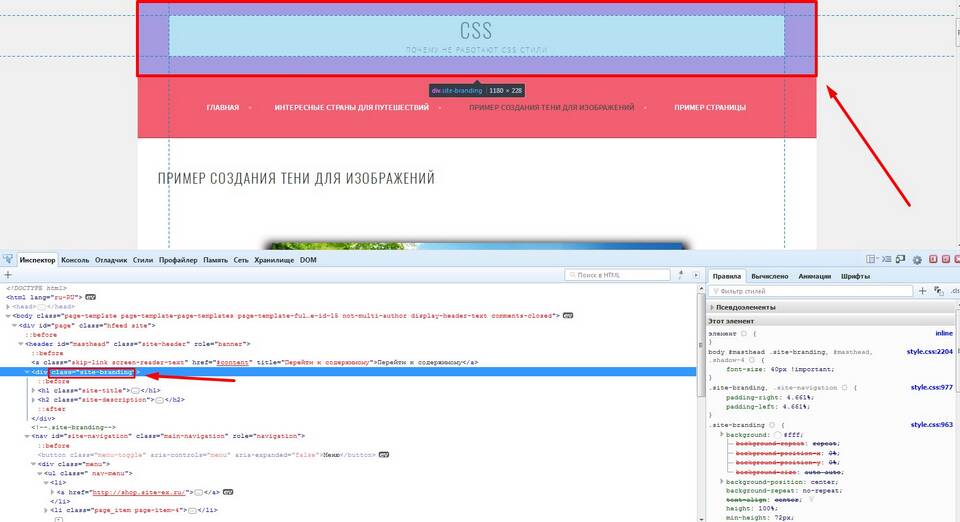Image resolution: width=960 pixels, height=522 pixels.
Task: Click the CSS site title
Action: (476, 30)
